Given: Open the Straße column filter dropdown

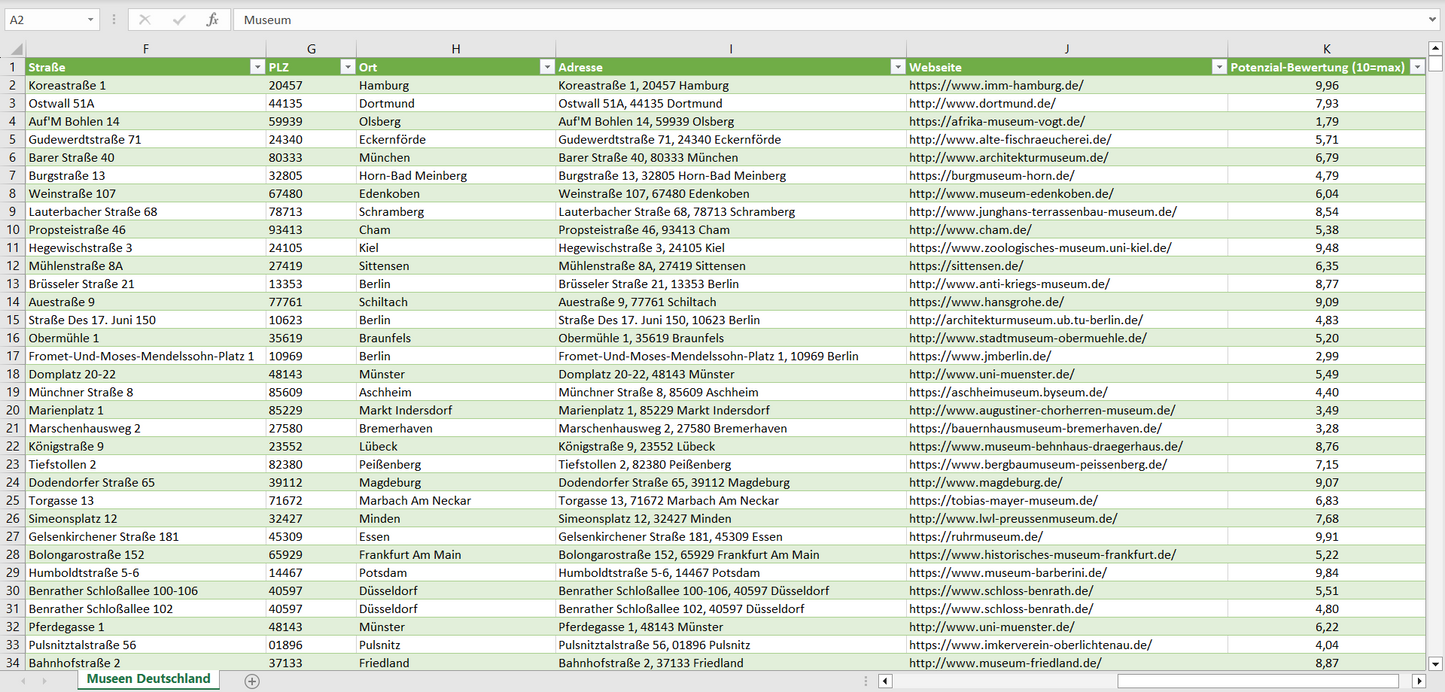Looking at the screenshot, I should click(x=257, y=67).
